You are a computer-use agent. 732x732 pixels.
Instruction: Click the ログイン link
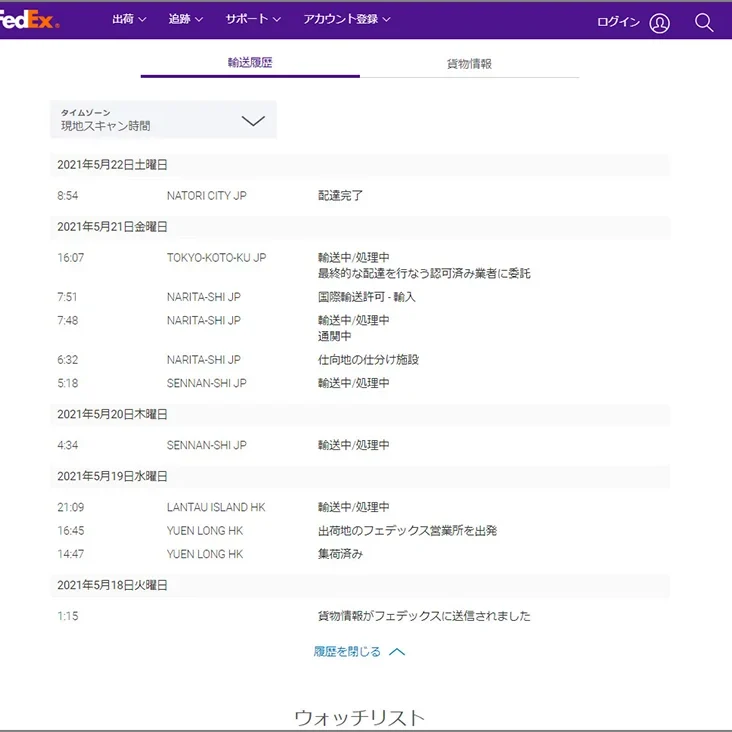click(618, 22)
